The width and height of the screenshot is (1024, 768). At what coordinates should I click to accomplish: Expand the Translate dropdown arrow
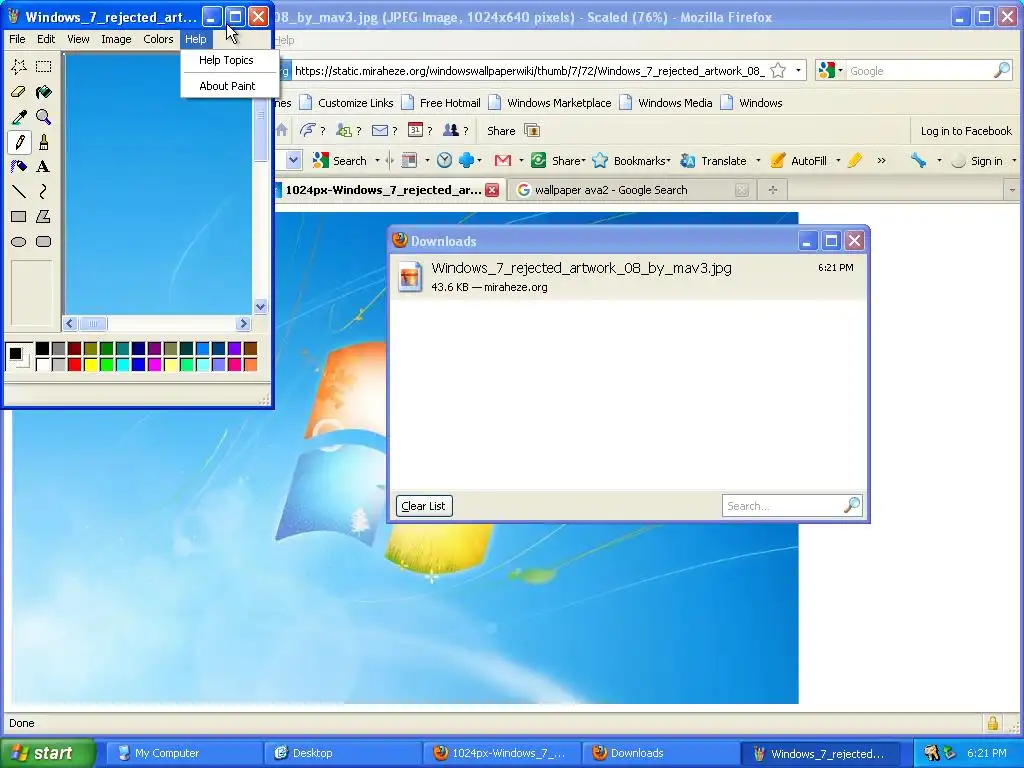(x=758, y=161)
